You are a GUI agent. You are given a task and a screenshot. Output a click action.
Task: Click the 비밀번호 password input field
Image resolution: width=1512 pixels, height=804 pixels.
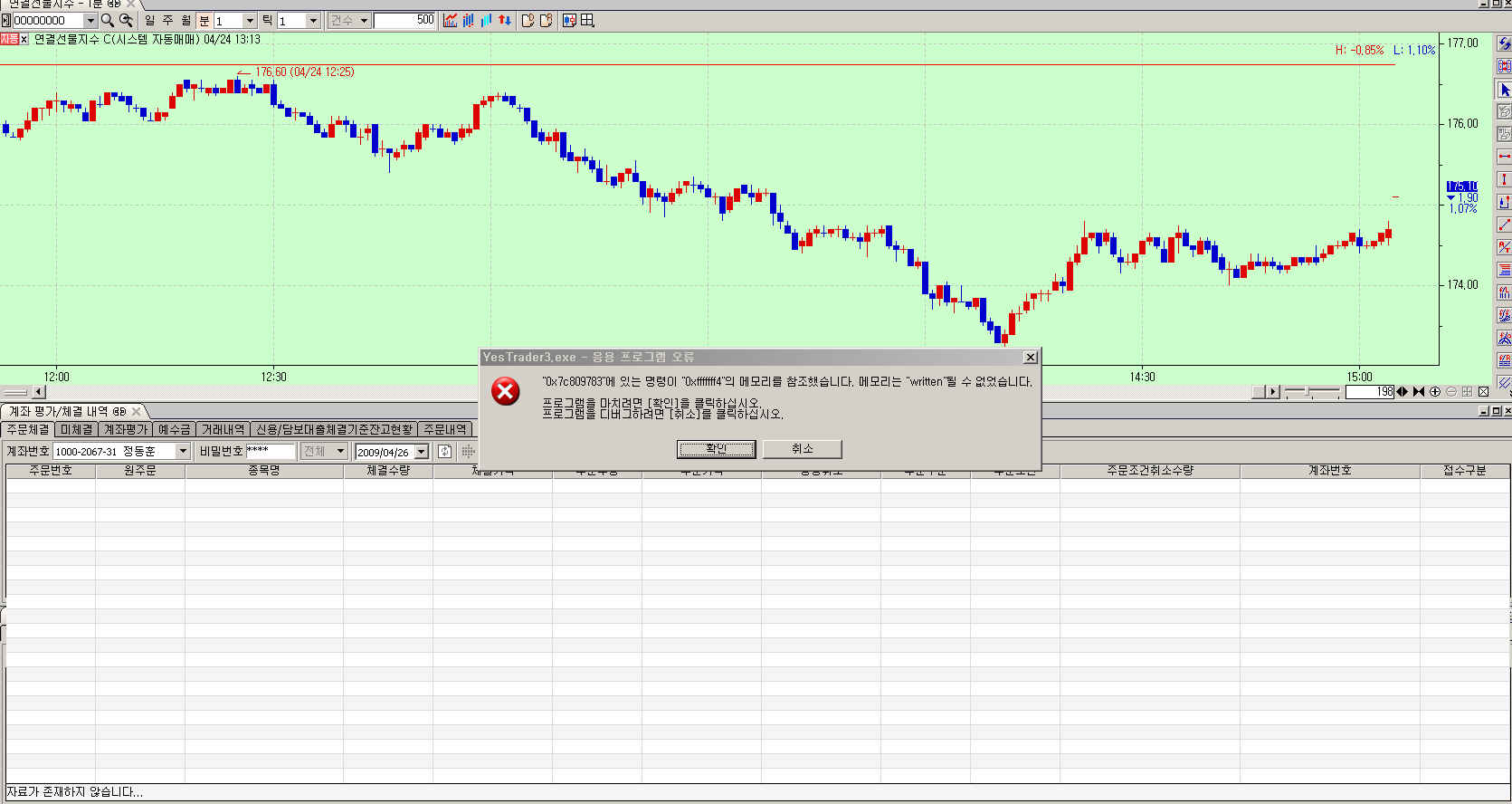pyautogui.click(x=270, y=451)
